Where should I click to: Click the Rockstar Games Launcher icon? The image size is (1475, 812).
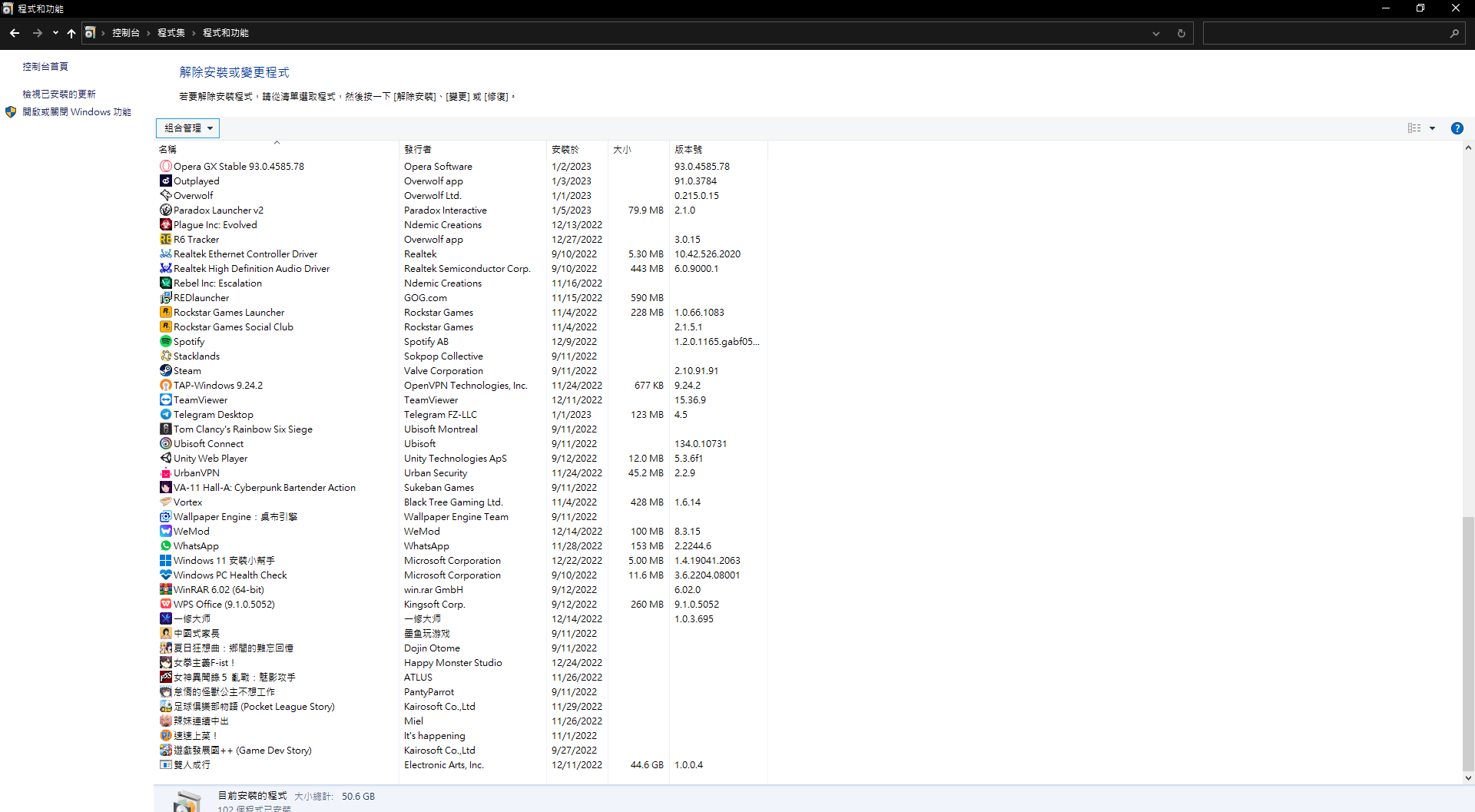tap(165, 313)
